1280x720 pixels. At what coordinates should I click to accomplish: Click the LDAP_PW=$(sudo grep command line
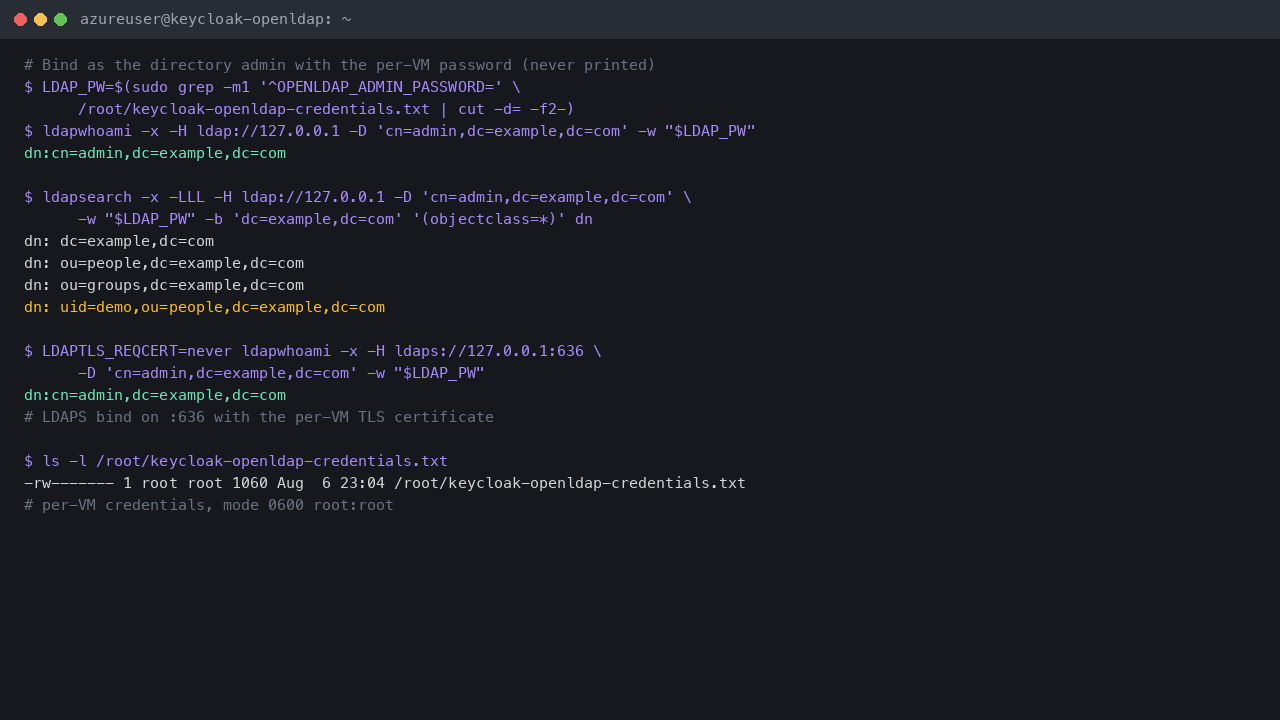[272, 87]
